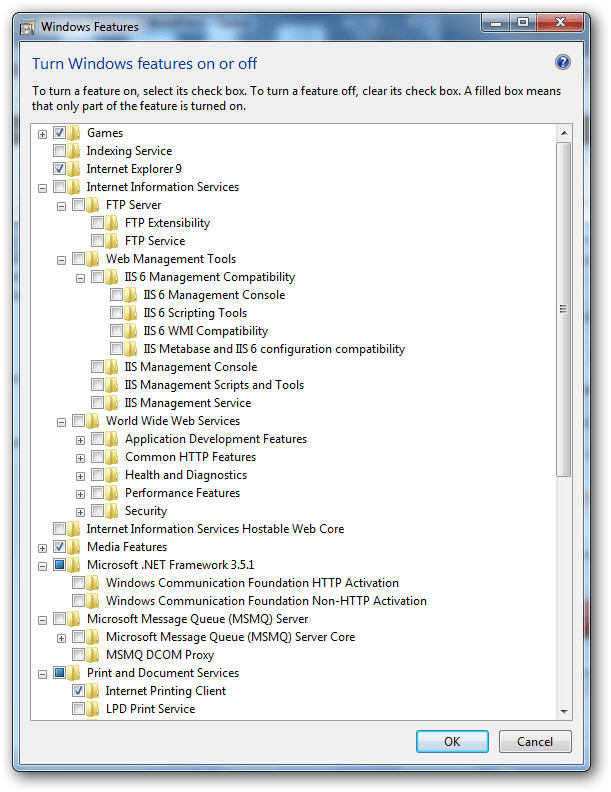This screenshot has height=792, width=611.
Task: Click the Cancel button
Action: click(x=535, y=741)
